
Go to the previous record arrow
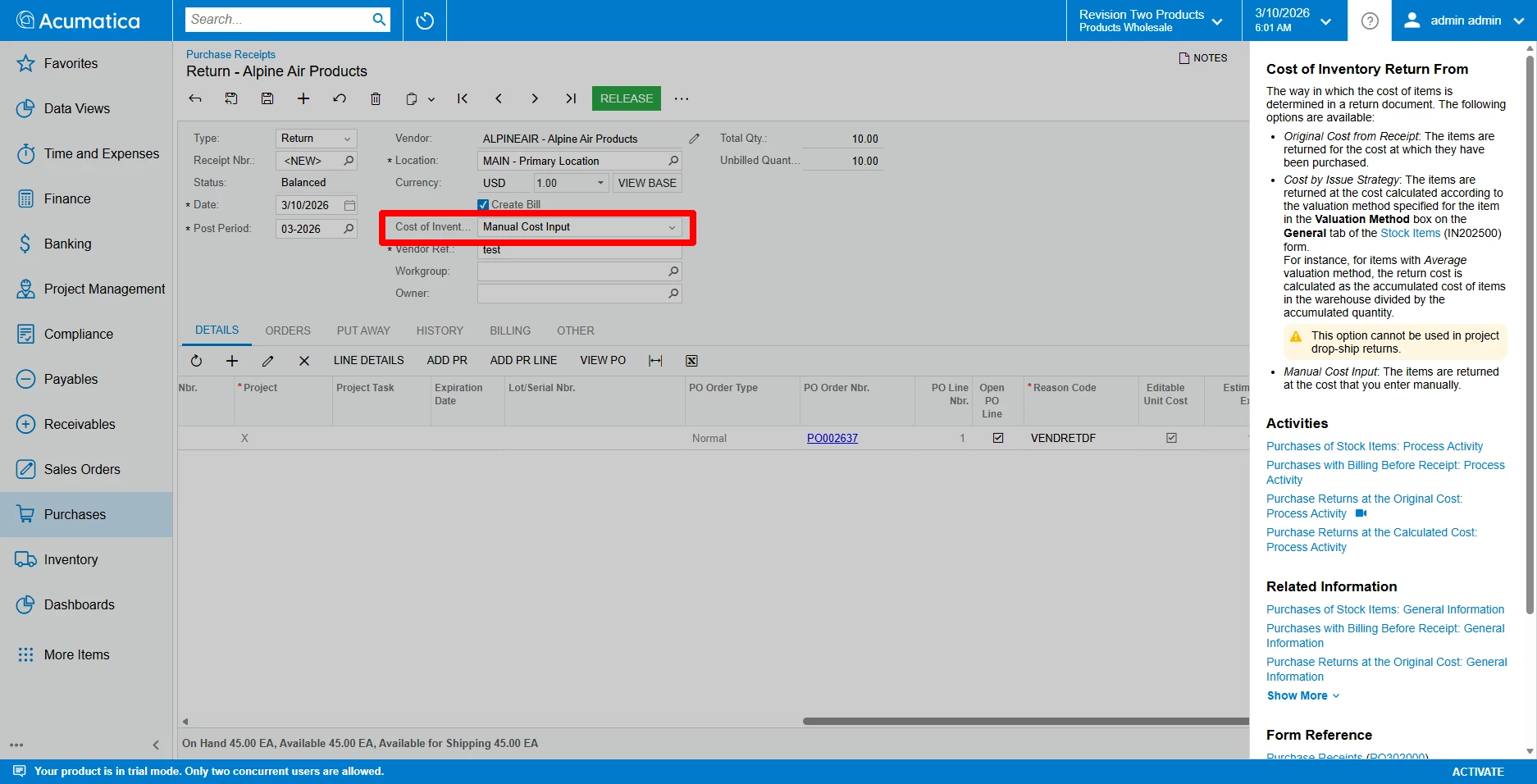(499, 98)
